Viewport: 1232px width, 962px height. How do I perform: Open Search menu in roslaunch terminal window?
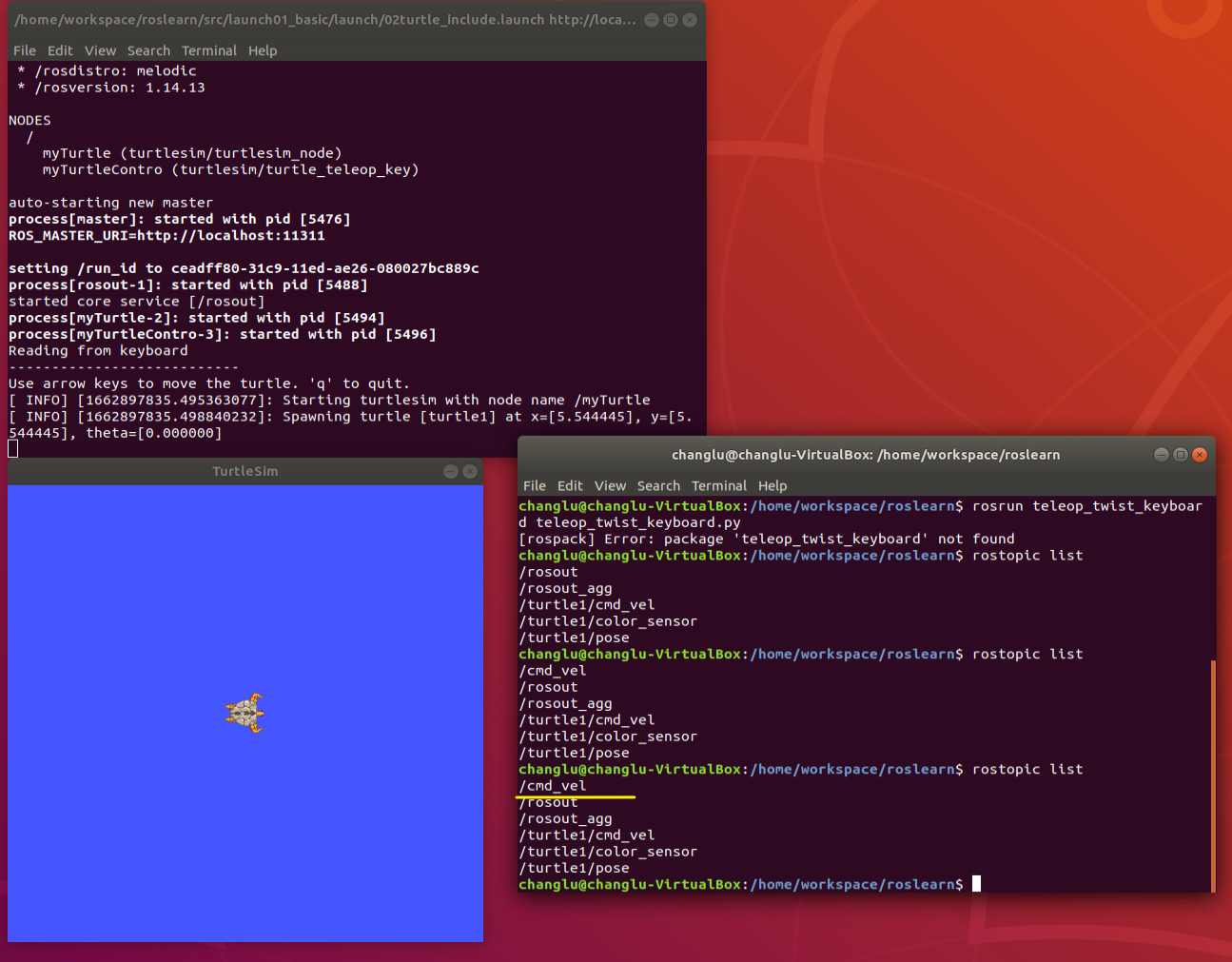148,50
